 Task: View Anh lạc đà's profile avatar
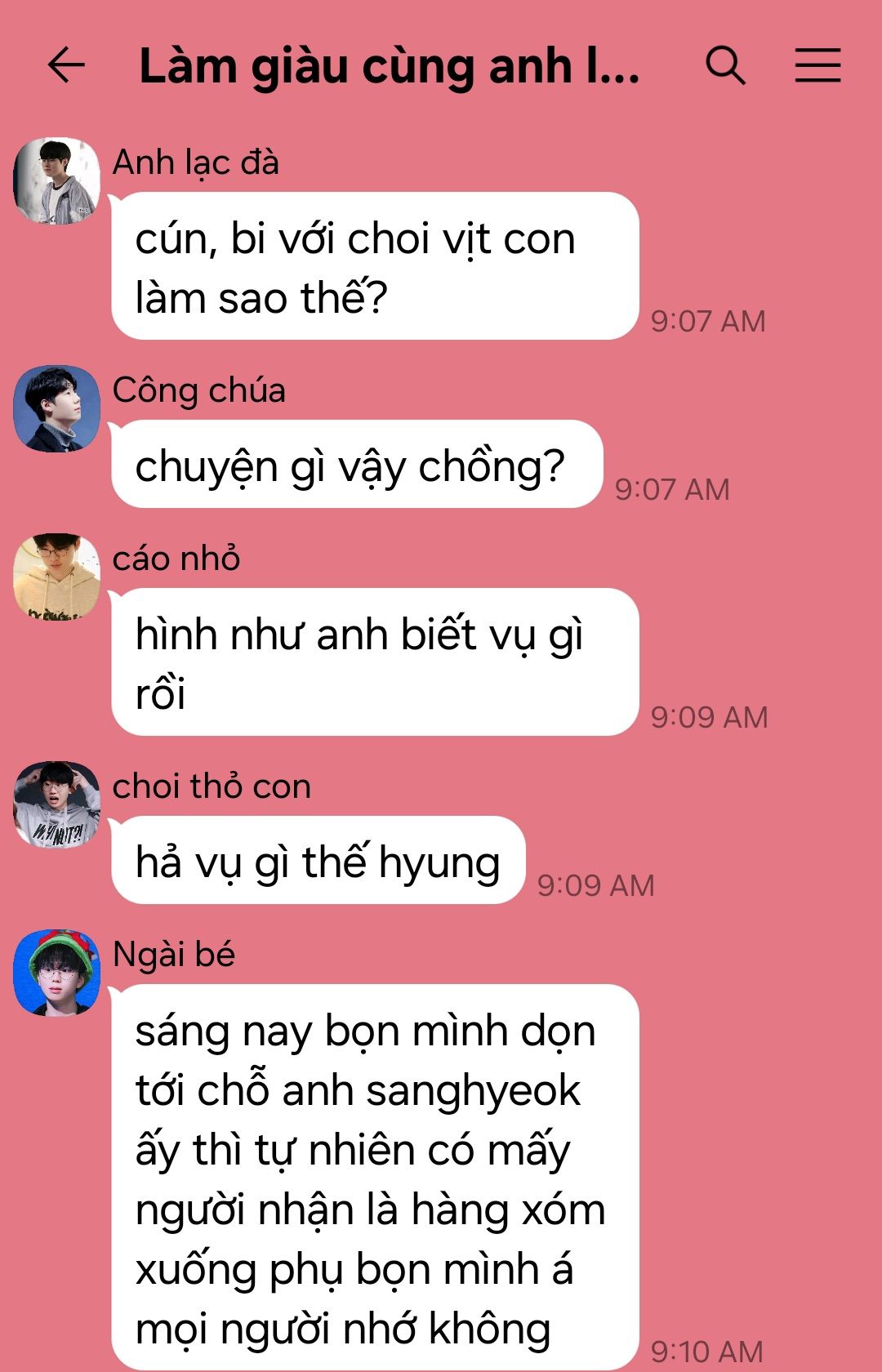click(x=56, y=180)
